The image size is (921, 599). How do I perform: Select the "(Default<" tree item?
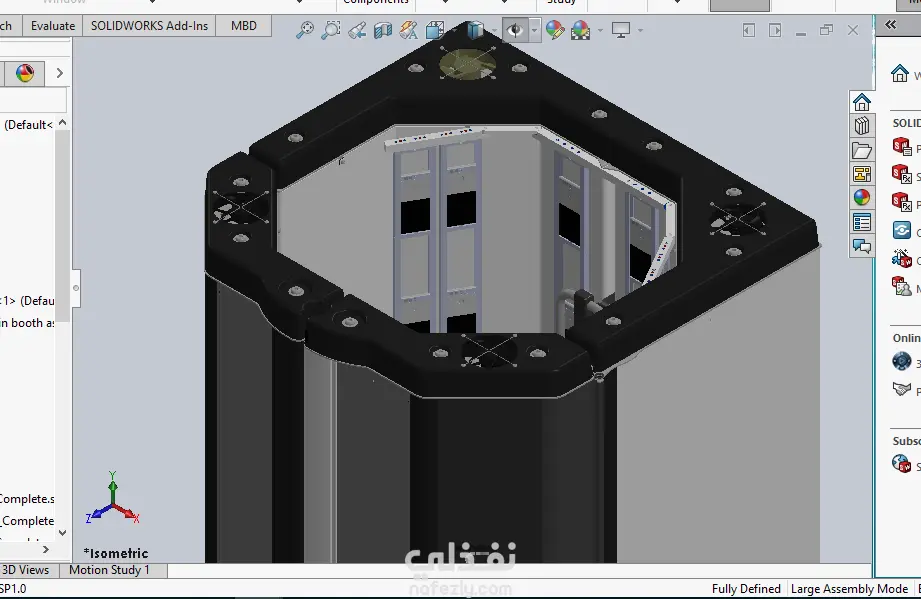pyautogui.click(x=28, y=124)
